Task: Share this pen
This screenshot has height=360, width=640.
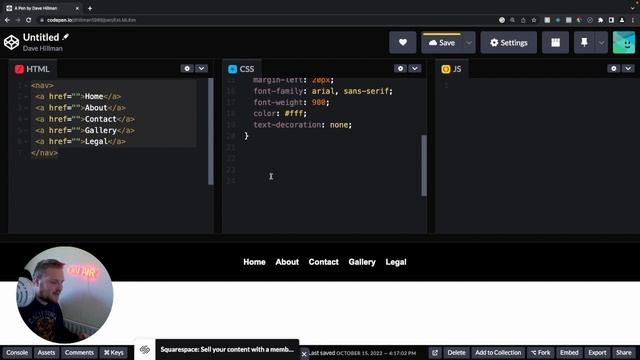Action: (x=624, y=353)
